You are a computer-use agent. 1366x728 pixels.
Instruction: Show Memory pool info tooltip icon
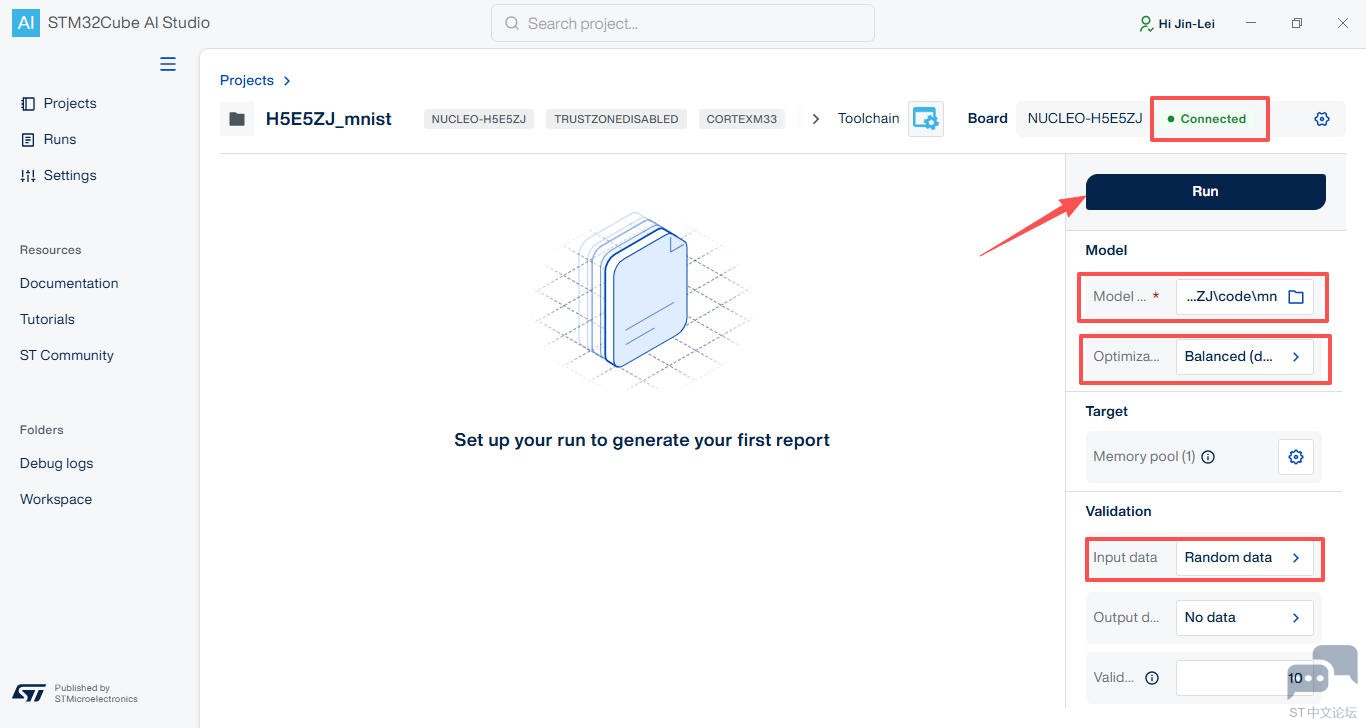pos(1208,457)
